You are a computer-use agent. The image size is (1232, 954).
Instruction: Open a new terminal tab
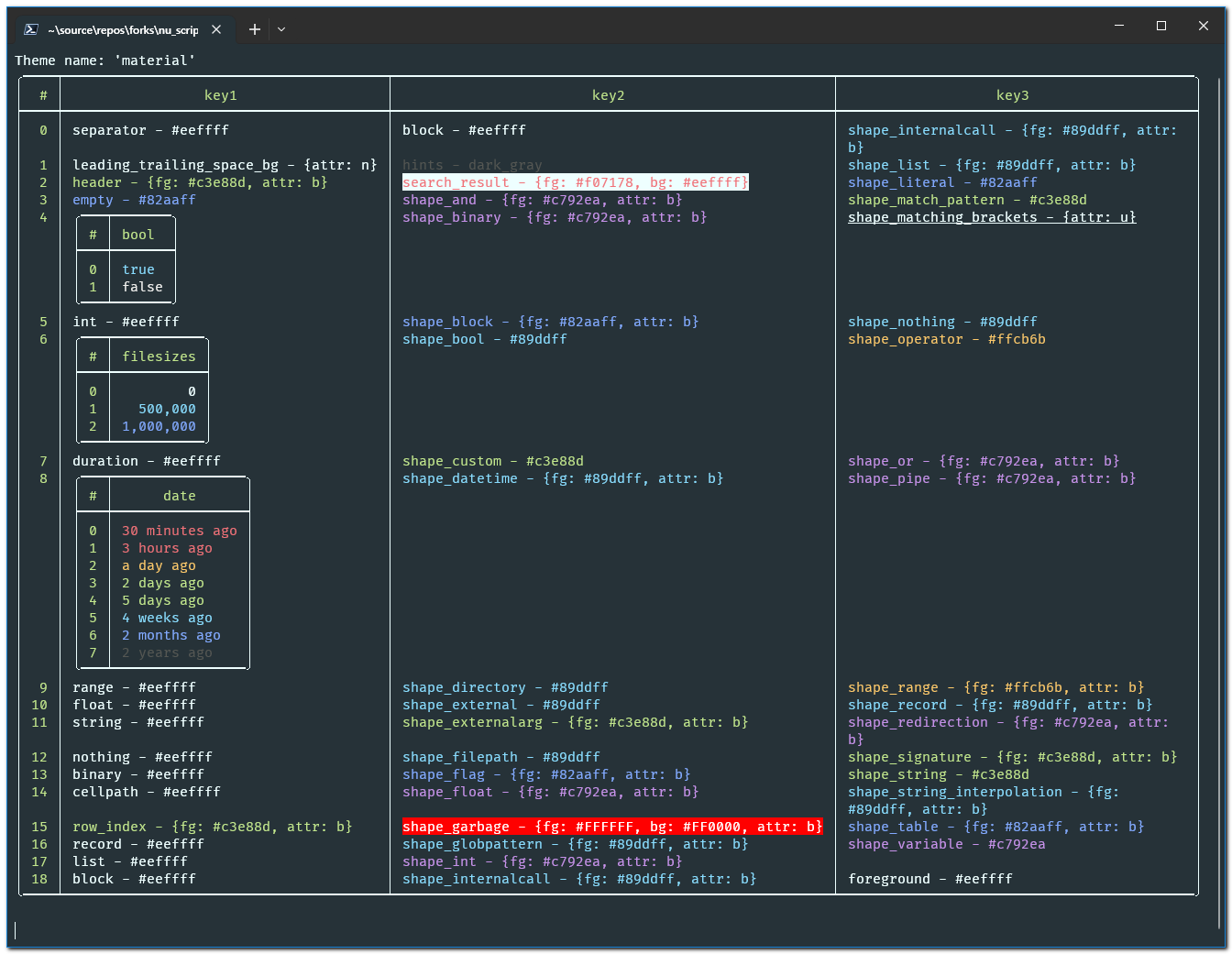[x=255, y=29]
